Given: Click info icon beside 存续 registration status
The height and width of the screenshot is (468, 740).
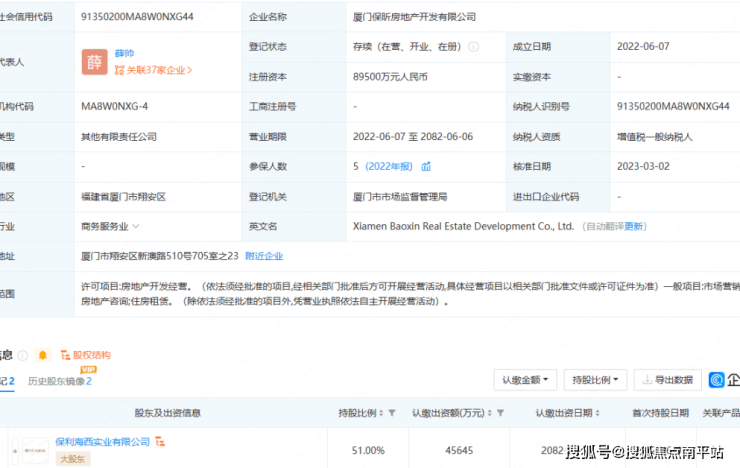Looking at the screenshot, I should (x=473, y=46).
